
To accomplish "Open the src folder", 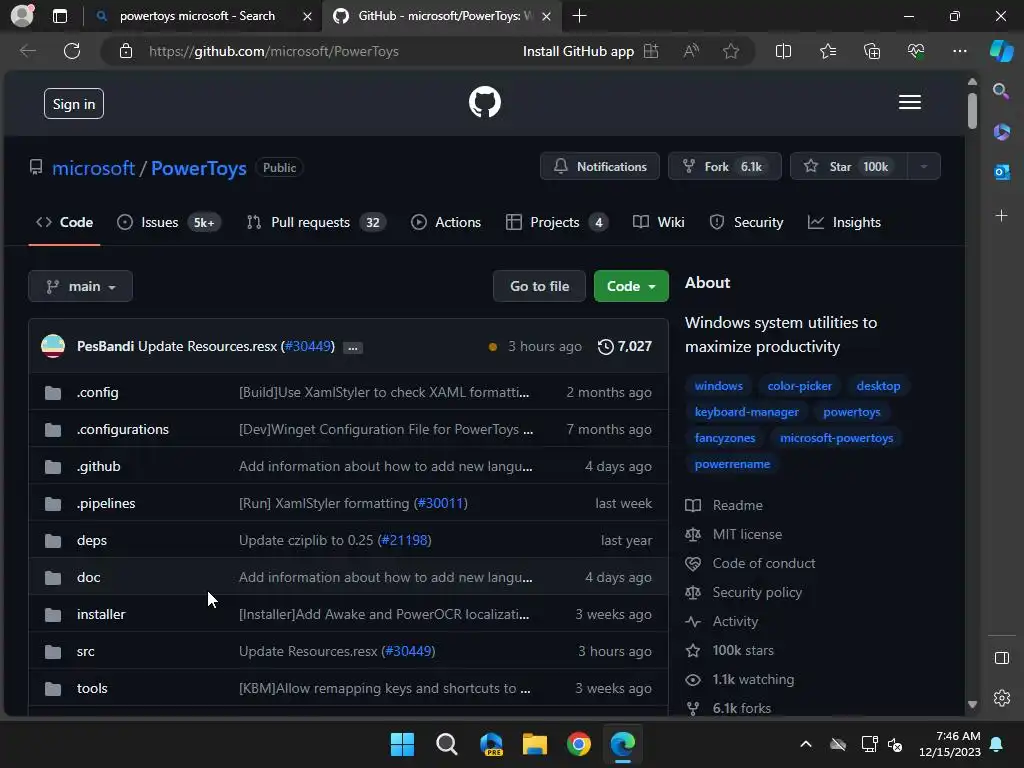I will [86, 652].
